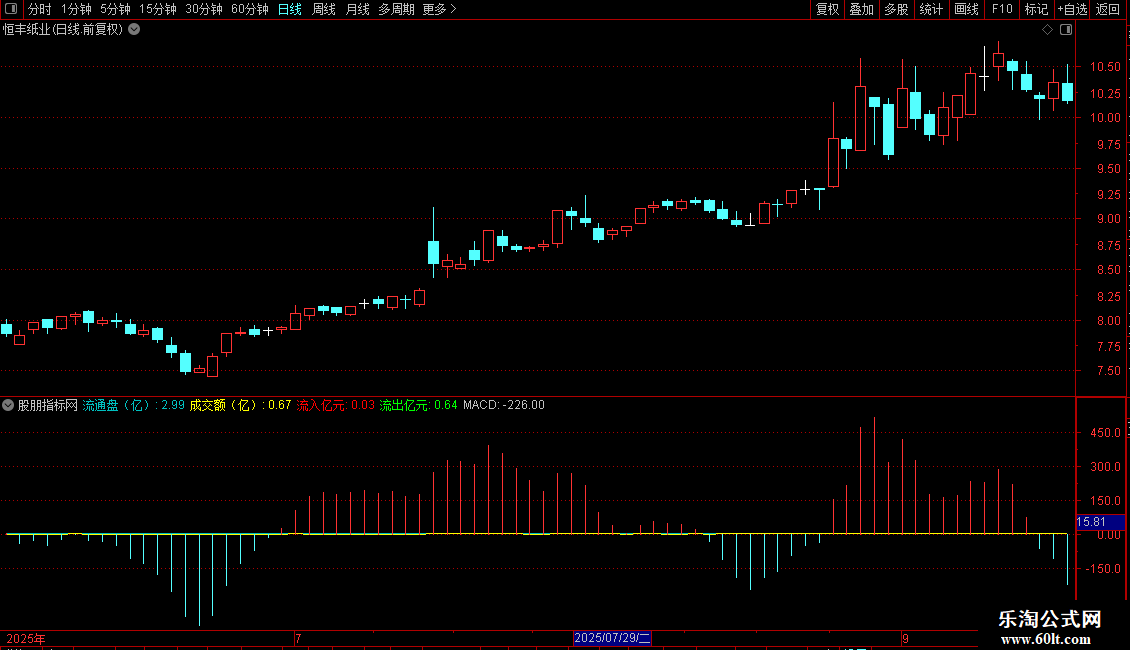This screenshot has height=650, width=1130.
Task: Add stock via +自选 button
Action: (1072, 9)
